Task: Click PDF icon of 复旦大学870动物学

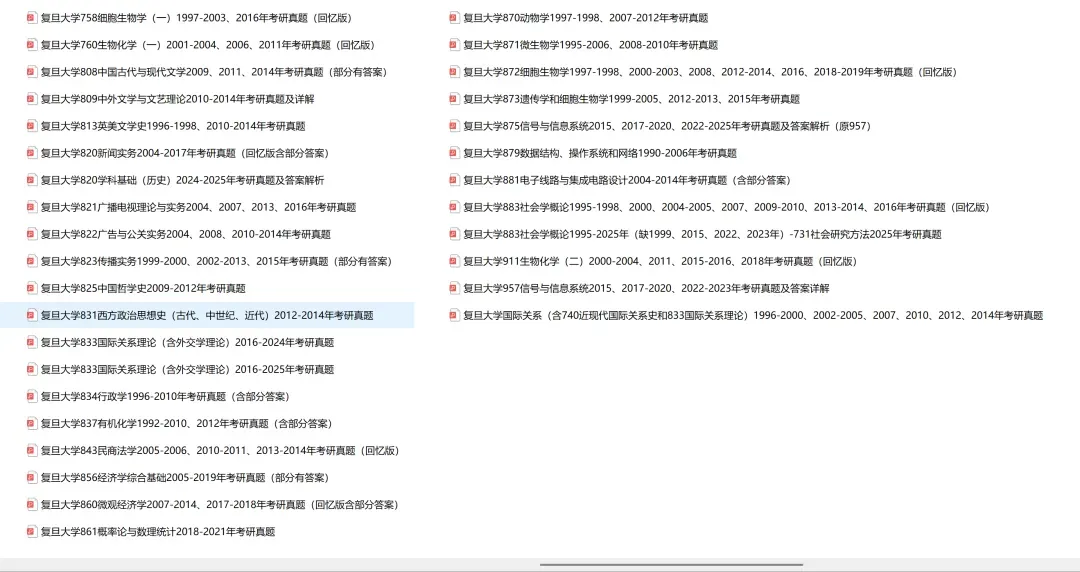Action: (x=454, y=18)
